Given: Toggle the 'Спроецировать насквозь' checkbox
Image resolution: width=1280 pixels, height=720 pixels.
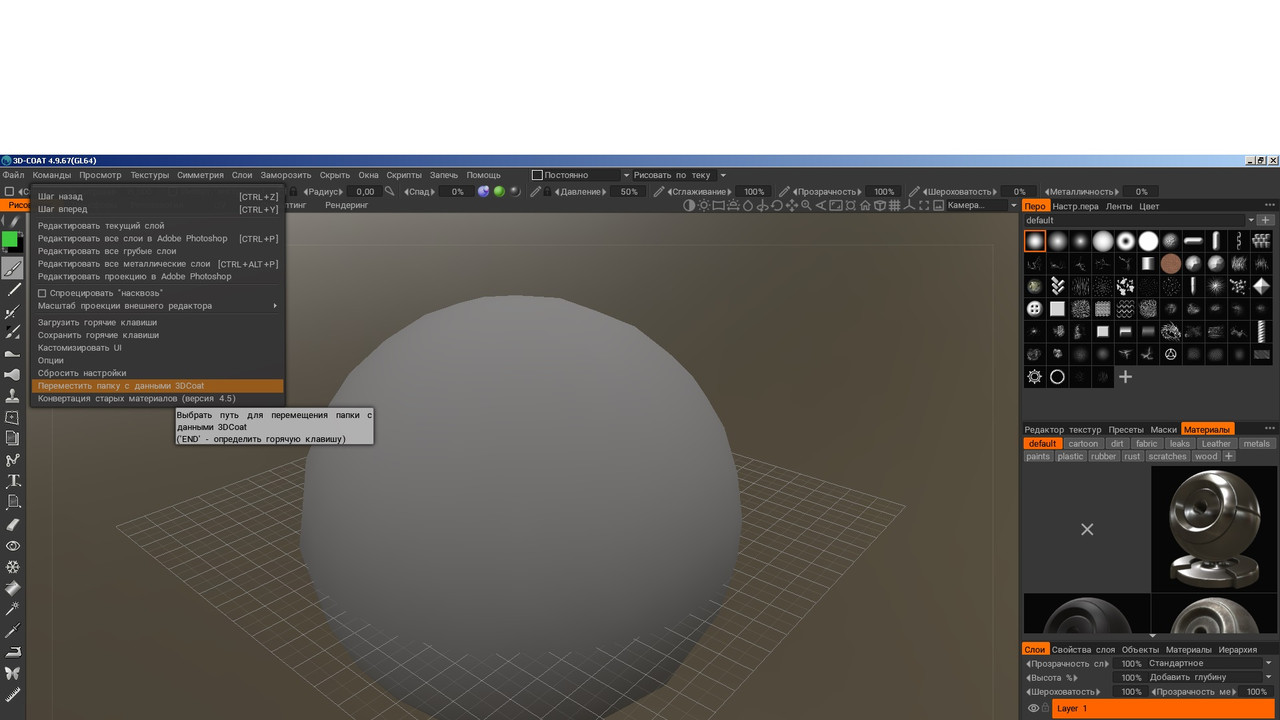Looking at the screenshot, I should [42, 293].
